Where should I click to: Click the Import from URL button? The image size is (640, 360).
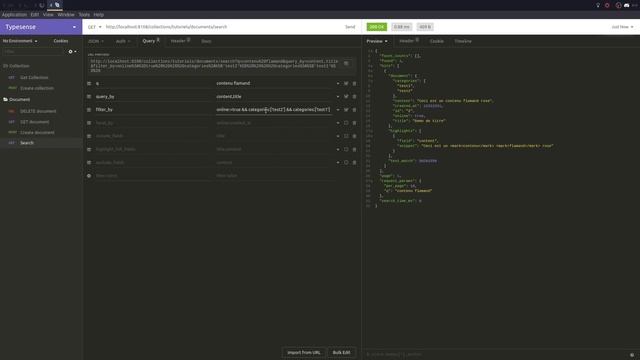click(304, 353)
